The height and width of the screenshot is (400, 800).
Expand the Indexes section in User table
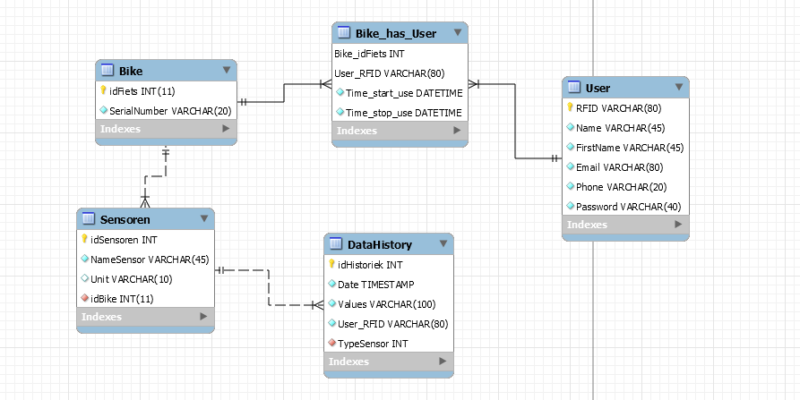(x=678, y=225)
